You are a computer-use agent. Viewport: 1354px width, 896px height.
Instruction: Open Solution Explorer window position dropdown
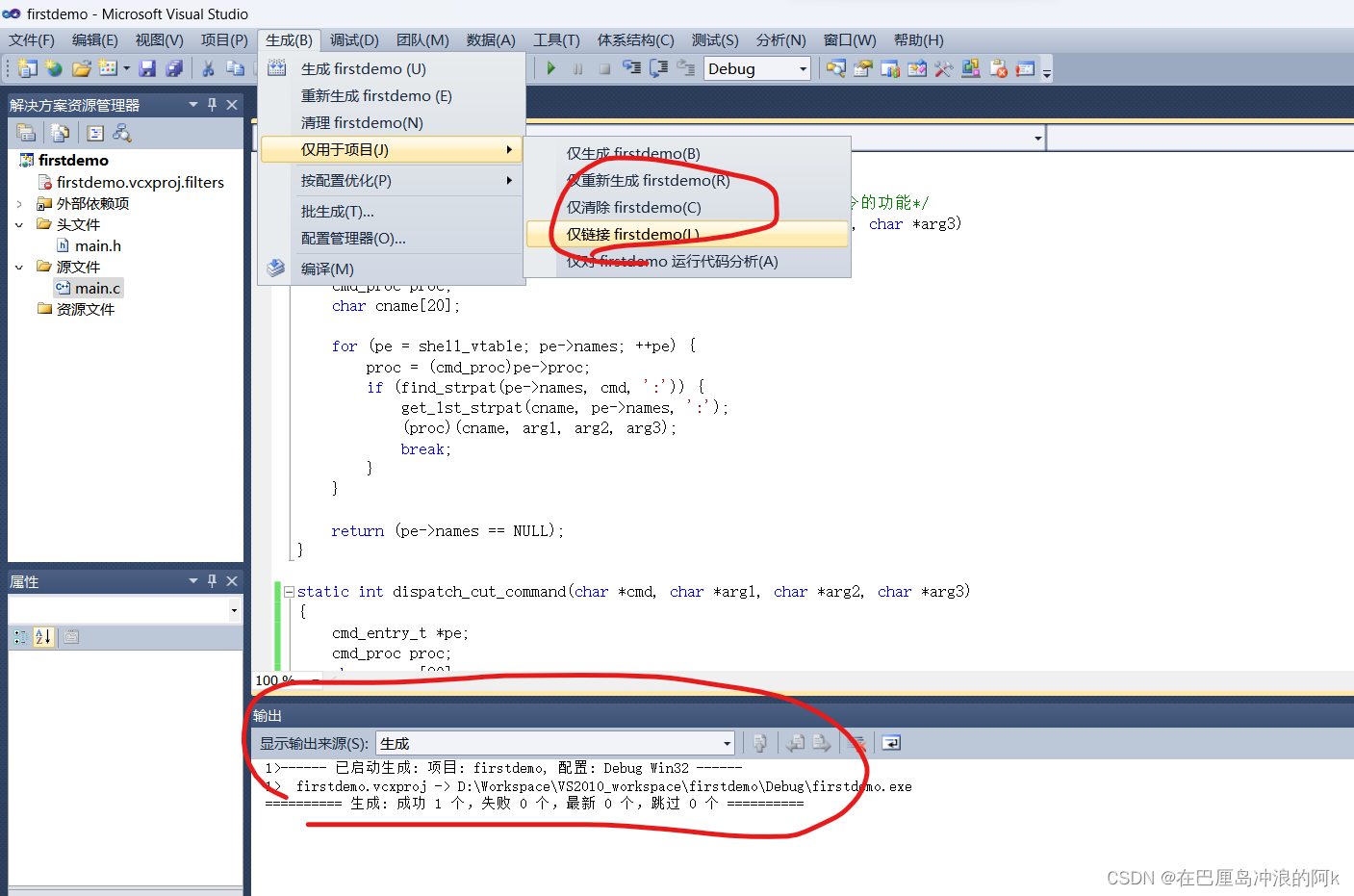pos(193,104)
